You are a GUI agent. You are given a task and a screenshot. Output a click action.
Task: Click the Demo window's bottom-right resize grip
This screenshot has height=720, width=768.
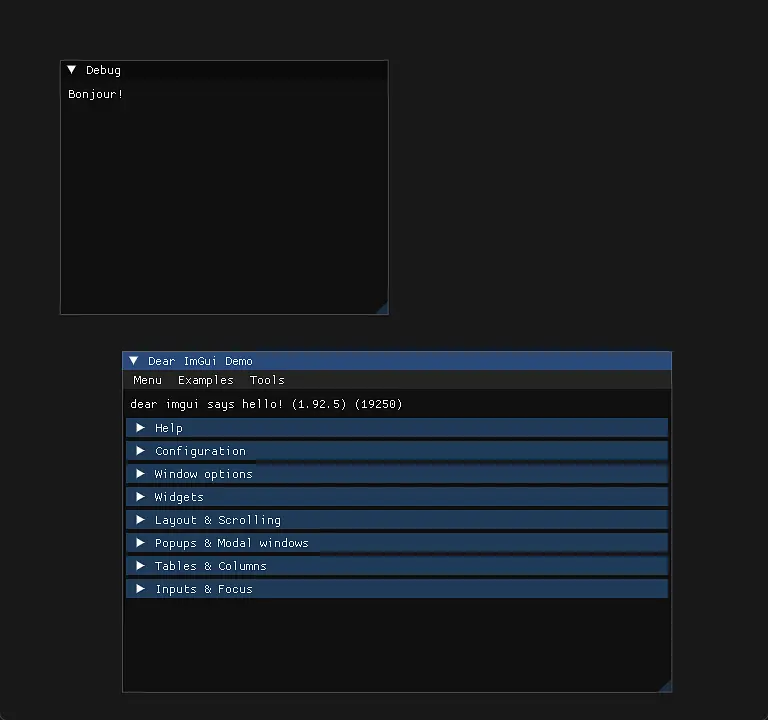click(666, 686)
